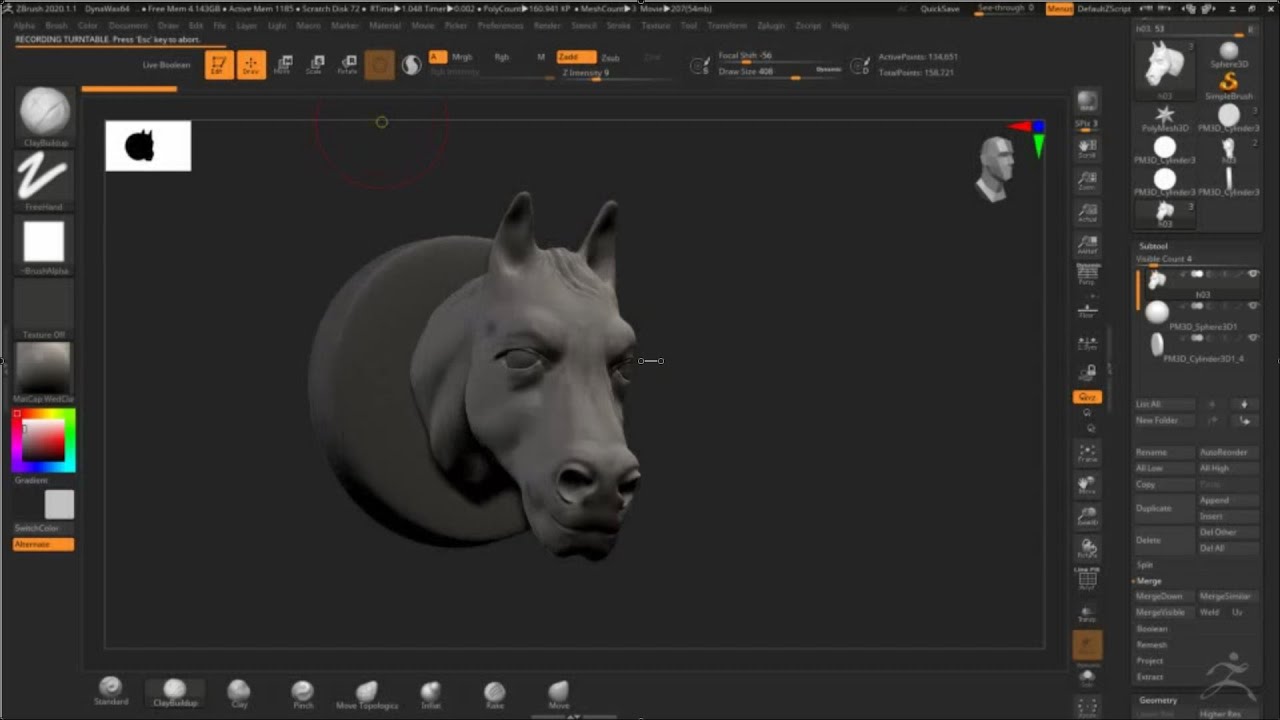Click the Zoom3D button on right shelf
Screen dimensions: 1280x720
[x=1087, y=516]
